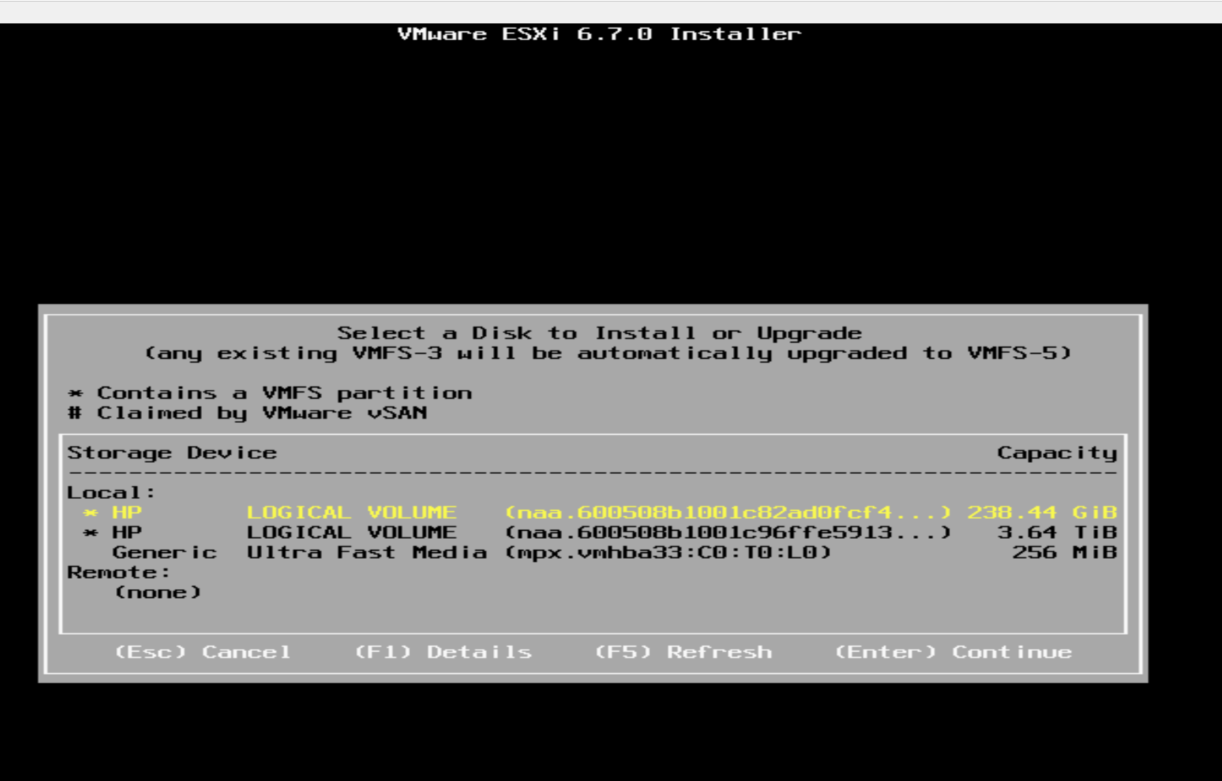Image resolution: width=1222 pixels, height=781 pixels.
Task: Click the Claimed by VMware vSAN legend marker
Action: point(75,412)
